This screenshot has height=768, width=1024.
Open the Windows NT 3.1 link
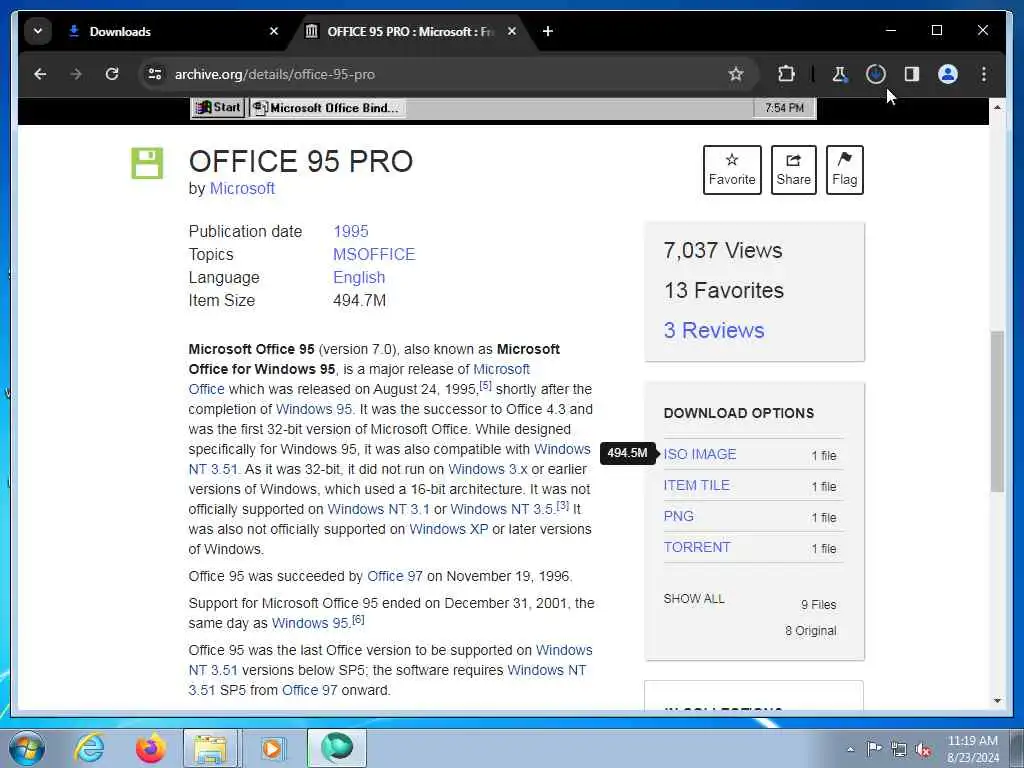[x=378, y=509]
